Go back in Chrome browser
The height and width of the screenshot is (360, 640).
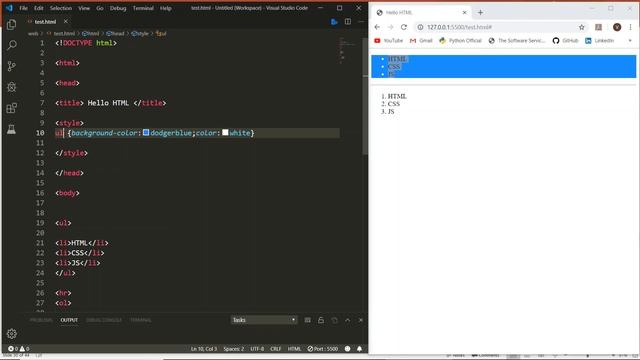click(377, 27)
